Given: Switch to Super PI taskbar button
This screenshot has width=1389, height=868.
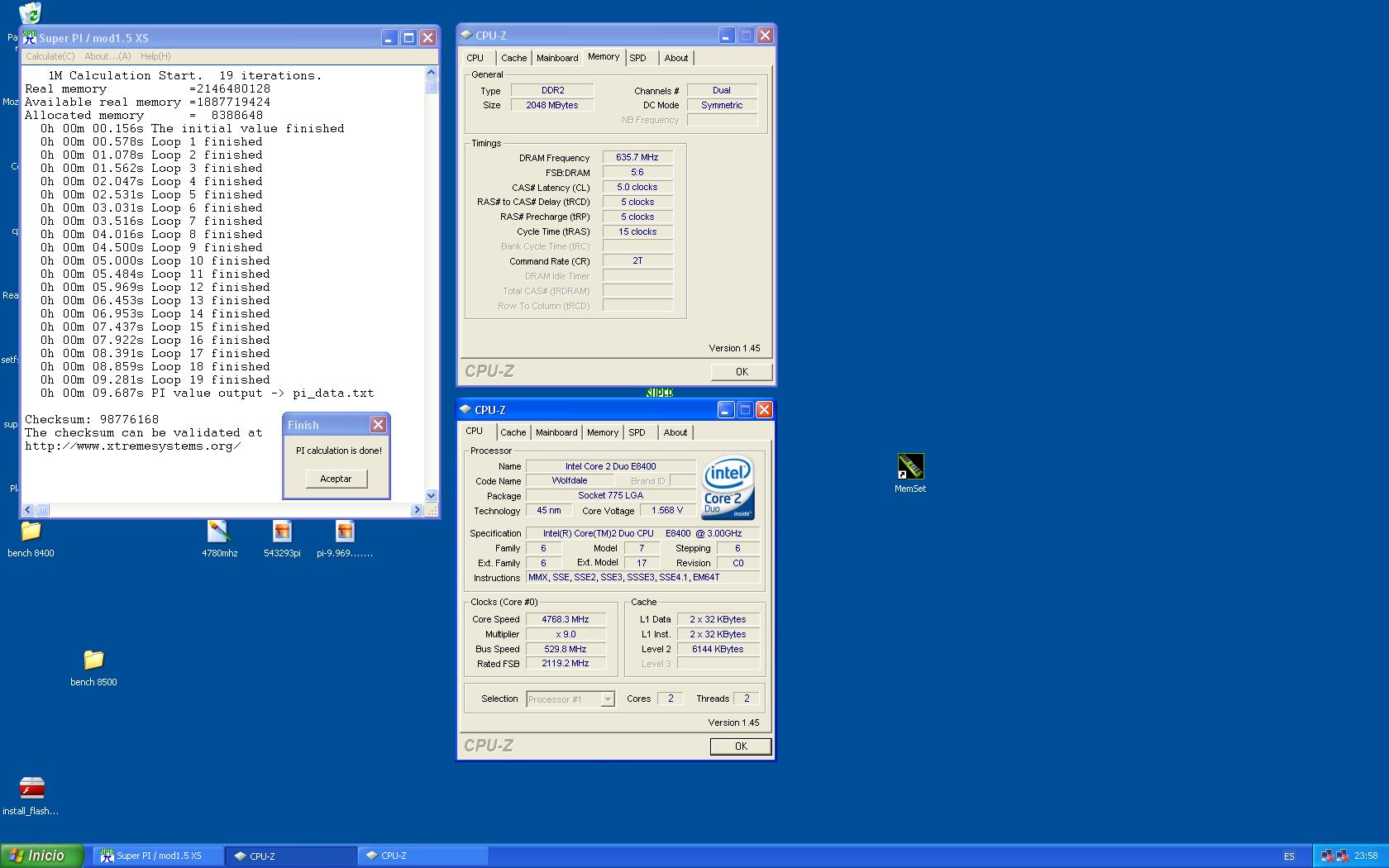Looking at the screenshot, I should click(x=158, y=856).
